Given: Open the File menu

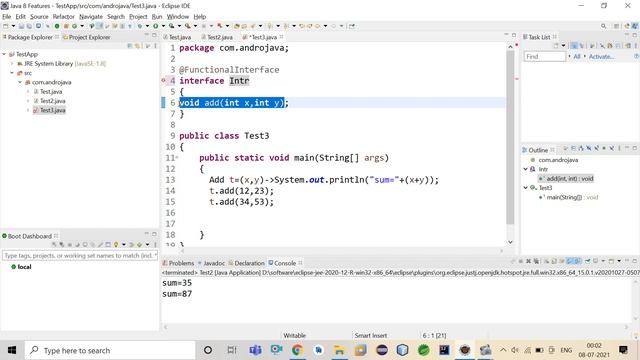Looking at the screenshot, I should coord(7,17).
